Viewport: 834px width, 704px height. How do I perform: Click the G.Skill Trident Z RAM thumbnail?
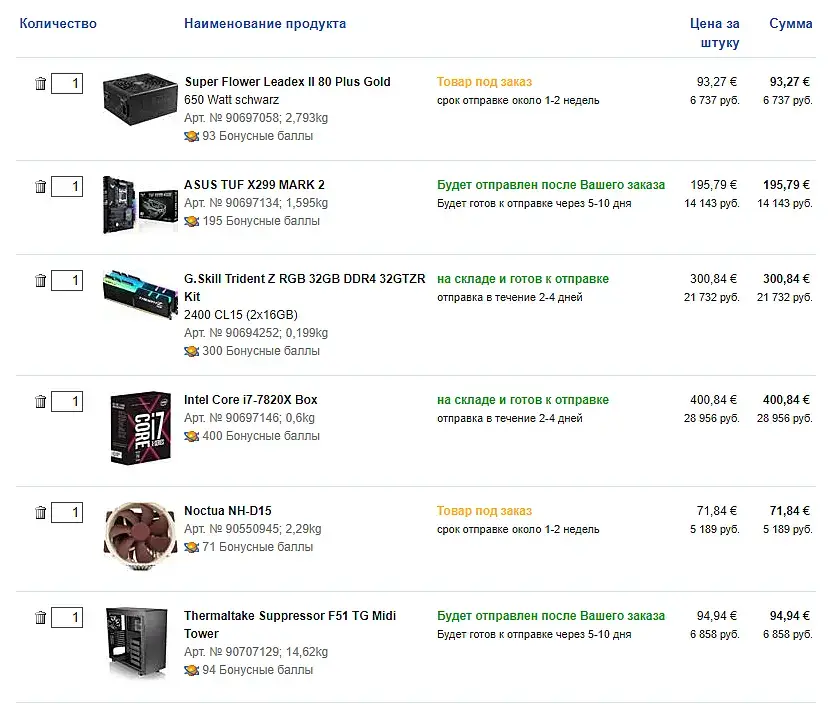(x=139, y=289)
